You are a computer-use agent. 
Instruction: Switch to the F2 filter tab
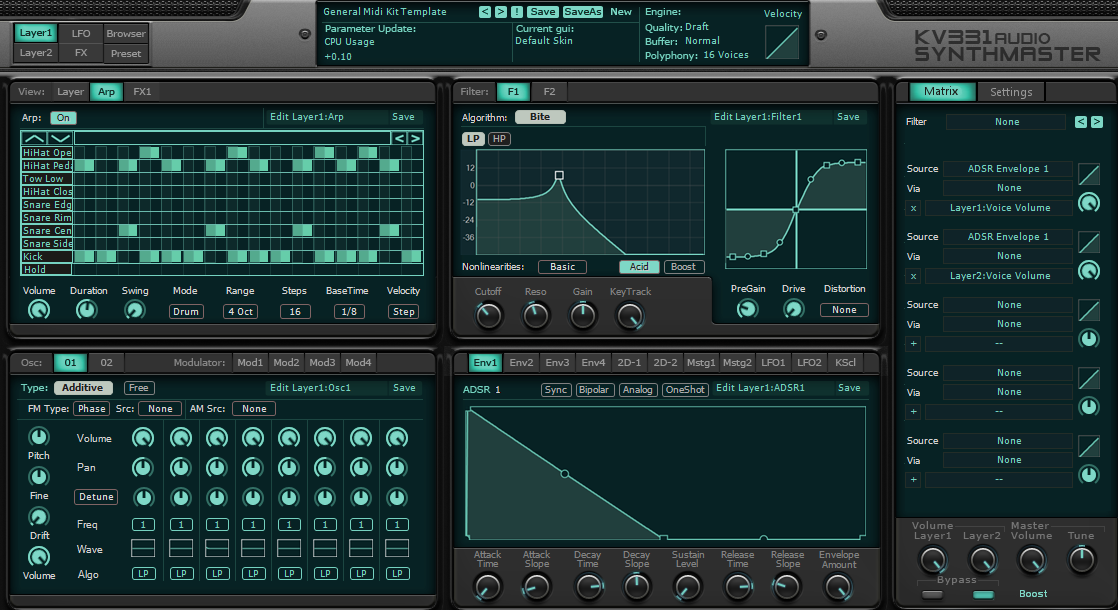pyautogui.click(x=549, y=91)
